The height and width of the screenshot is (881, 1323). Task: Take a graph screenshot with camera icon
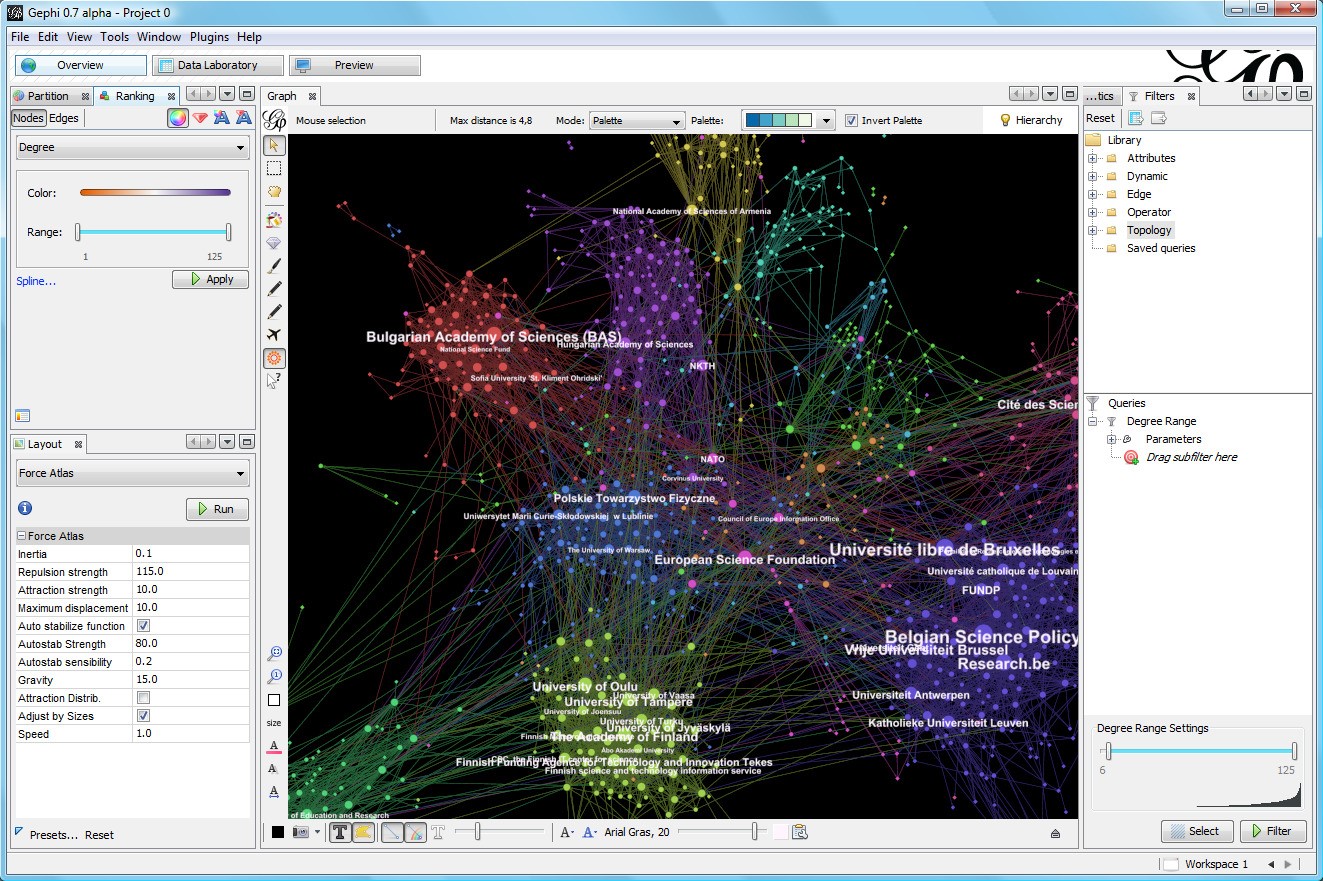300,832
